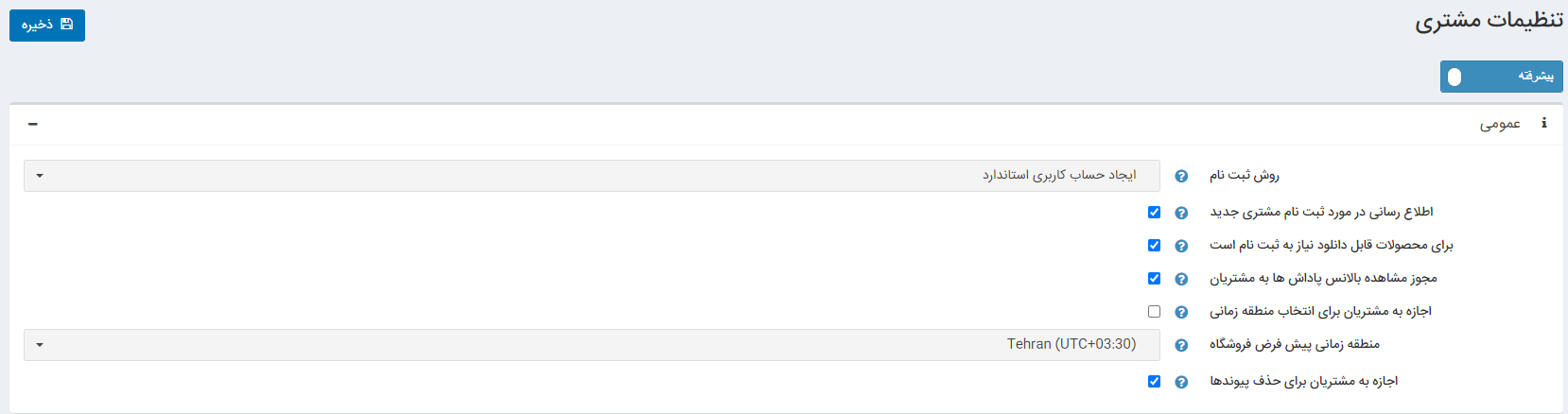The height and width of the screenshot is (414, 1568).
Task: Open the Tehran (UTC+03:30) timezone dropdown
Action: click(x=591, y=345)
